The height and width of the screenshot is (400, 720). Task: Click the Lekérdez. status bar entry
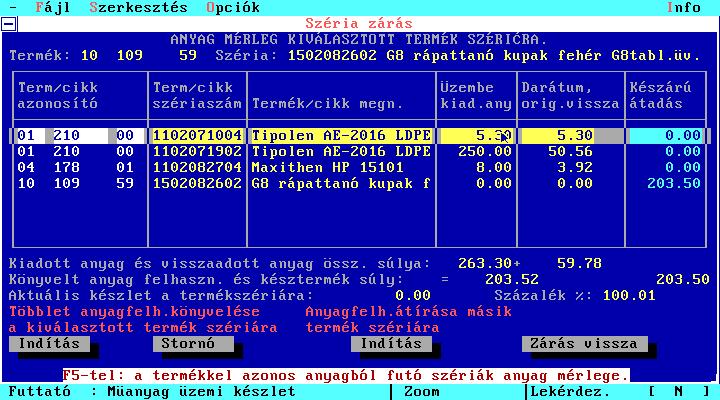[x=570, y=392]
